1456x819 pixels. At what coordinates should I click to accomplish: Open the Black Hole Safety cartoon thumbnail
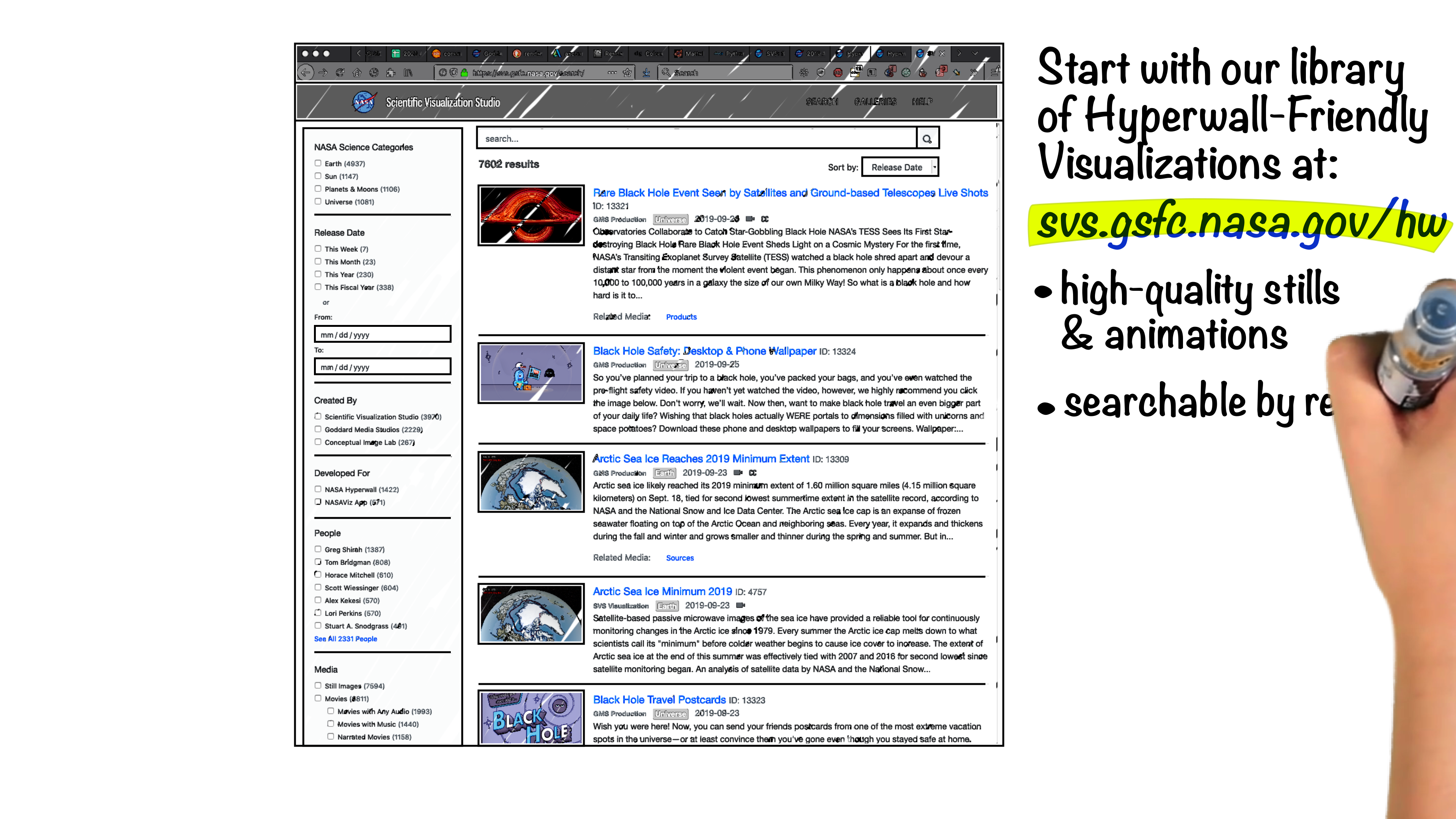click(x=531, y=373)
